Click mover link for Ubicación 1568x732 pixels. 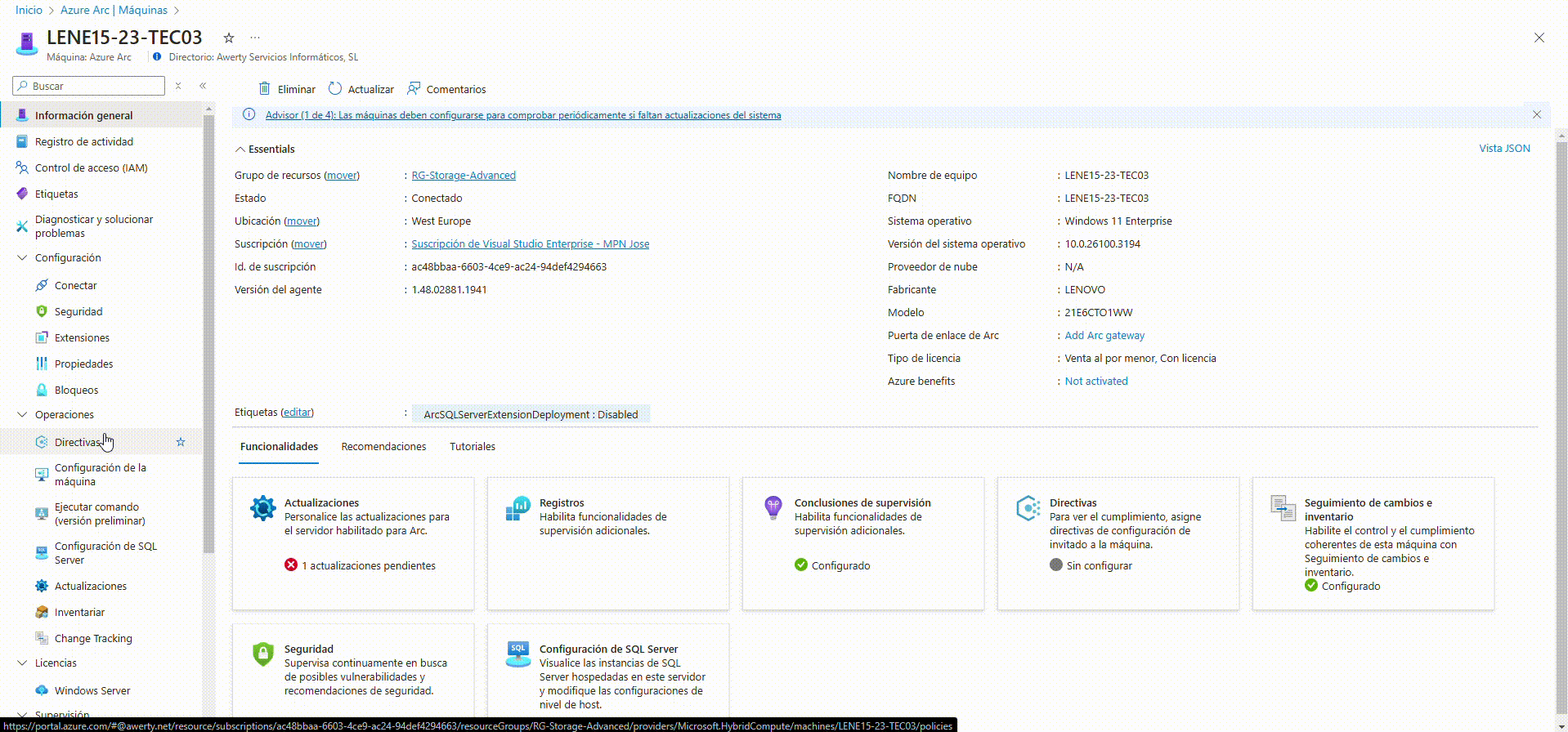[302, 221]
